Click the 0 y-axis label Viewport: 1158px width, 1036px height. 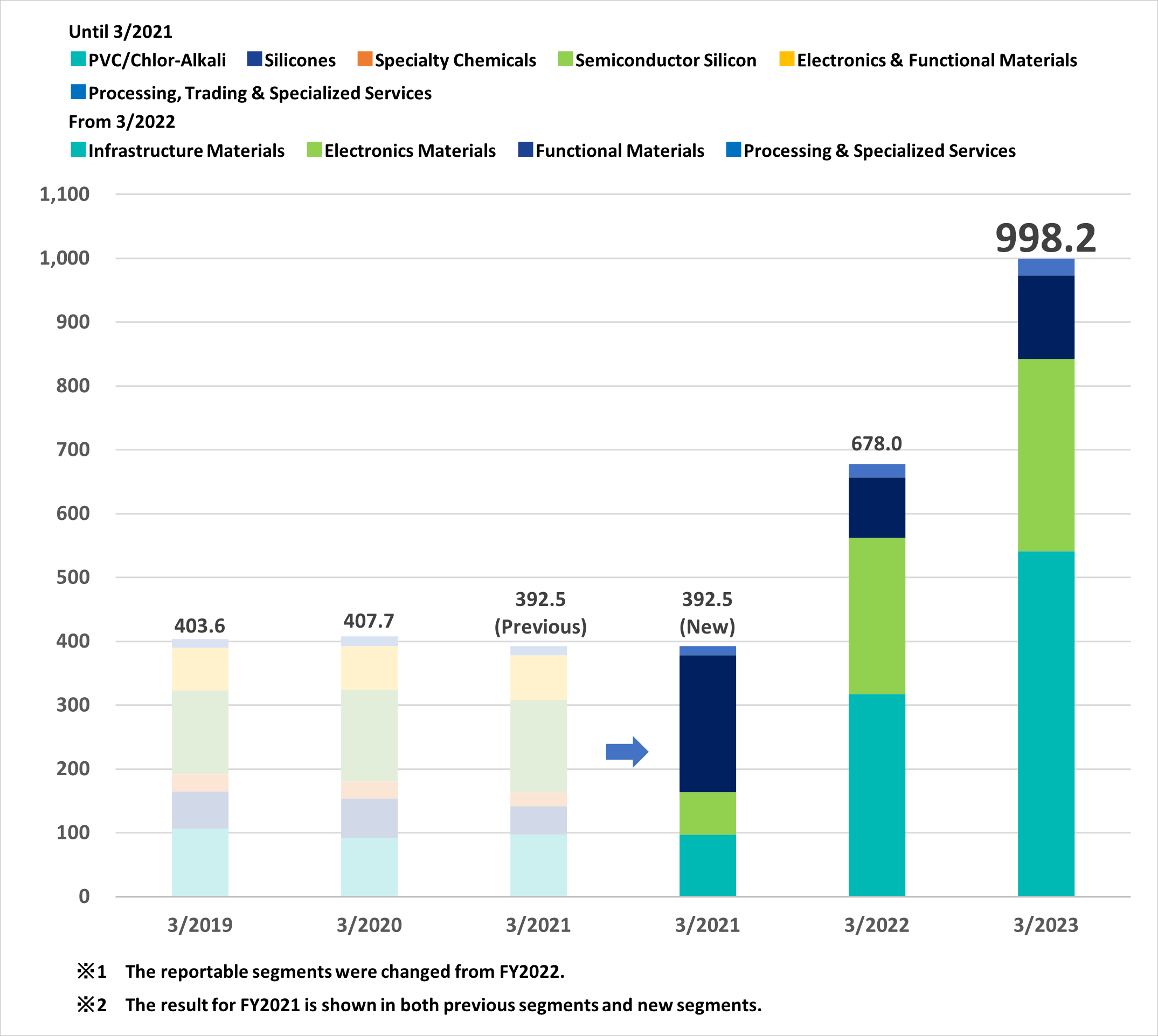tap(84, 896)
